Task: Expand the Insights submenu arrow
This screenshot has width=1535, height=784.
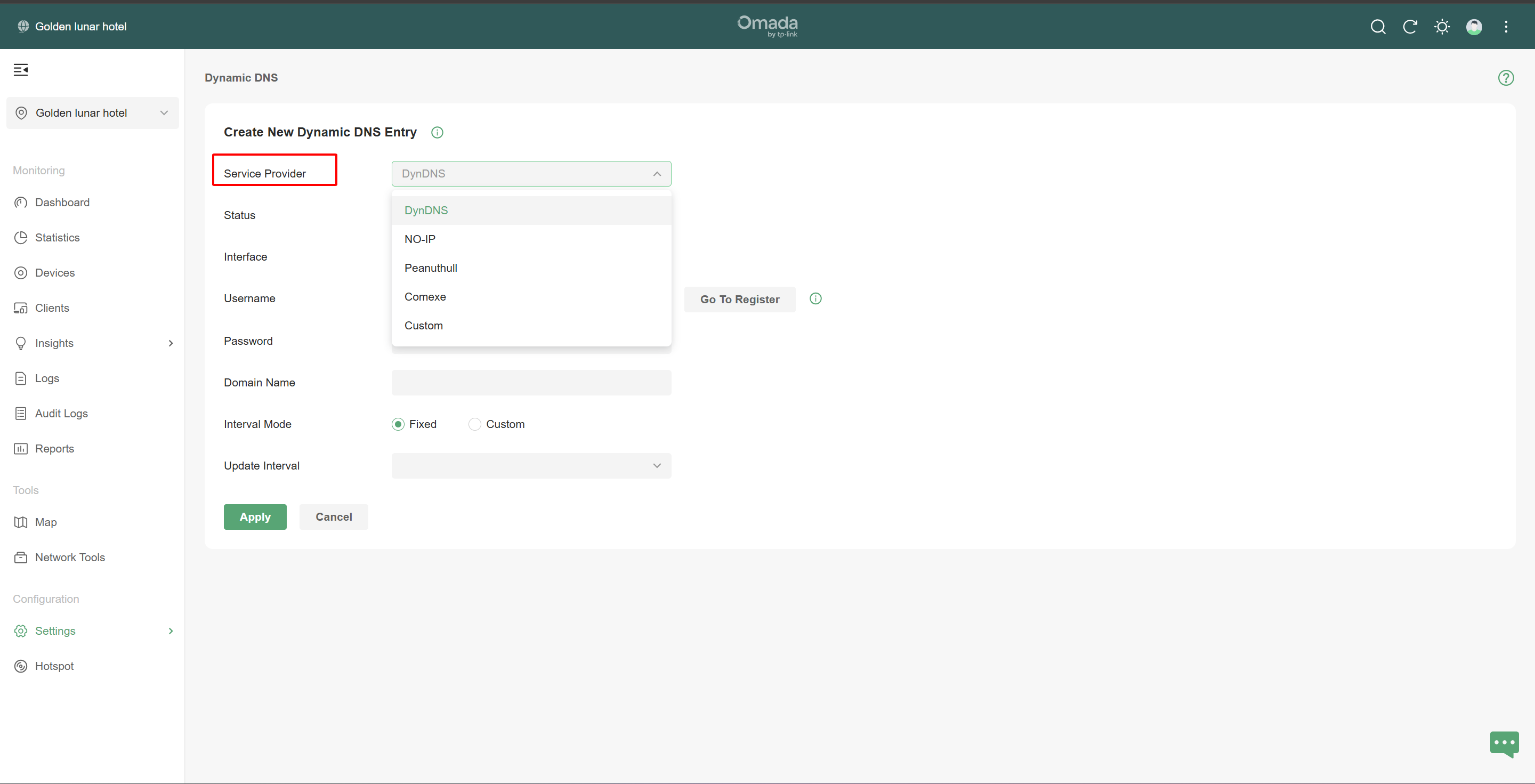Action: pyautogui.click(x=171, y=343)
